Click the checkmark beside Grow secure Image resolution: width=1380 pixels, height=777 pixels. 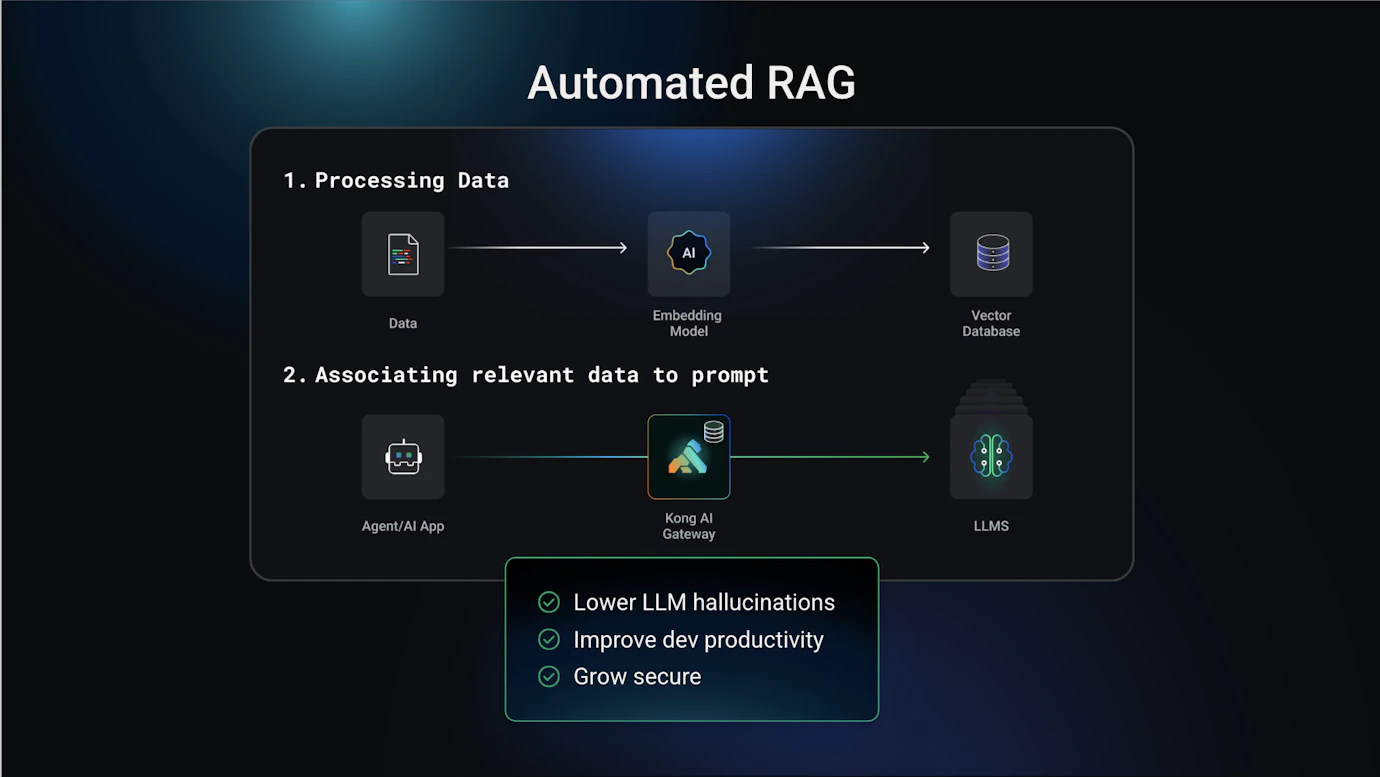point(549,677)
